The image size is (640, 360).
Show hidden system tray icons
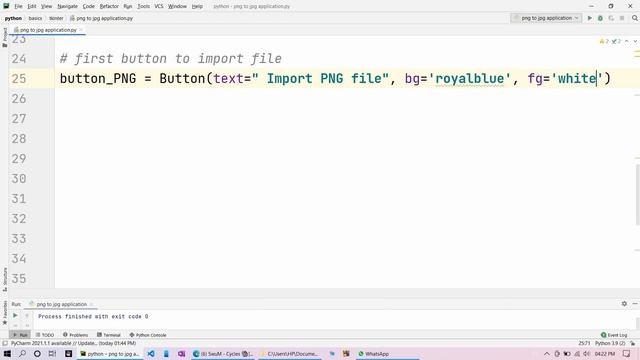point(547,353)
